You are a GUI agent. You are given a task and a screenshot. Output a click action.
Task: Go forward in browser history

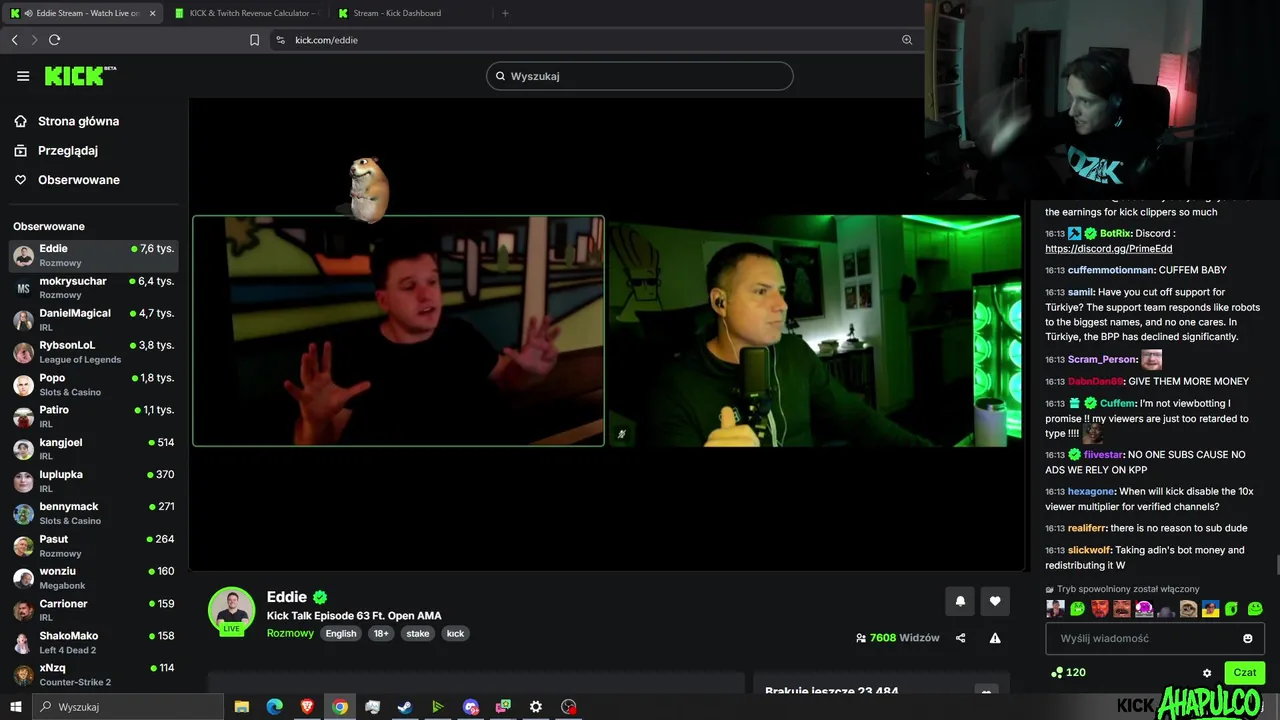click(34, 40)
